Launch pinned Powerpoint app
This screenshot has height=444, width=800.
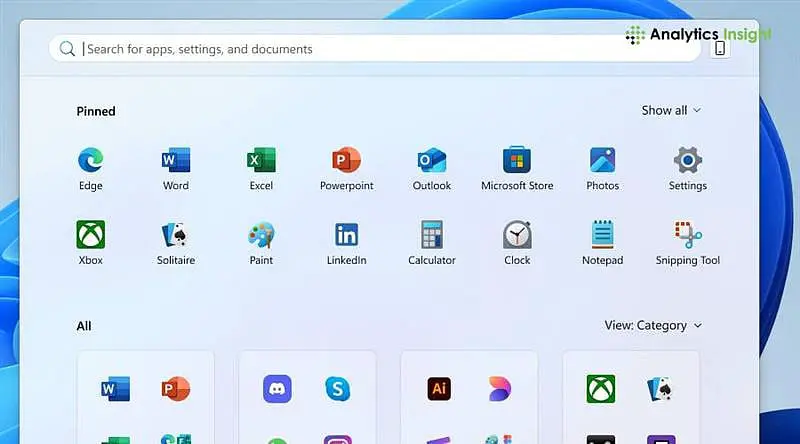pyautogui.click(x=346, y=160)
